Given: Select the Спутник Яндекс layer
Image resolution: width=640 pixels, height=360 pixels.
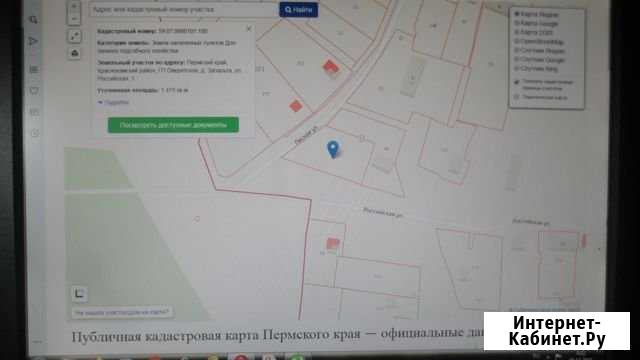Looking at the screenshot, I should click(x=539, y=51).
